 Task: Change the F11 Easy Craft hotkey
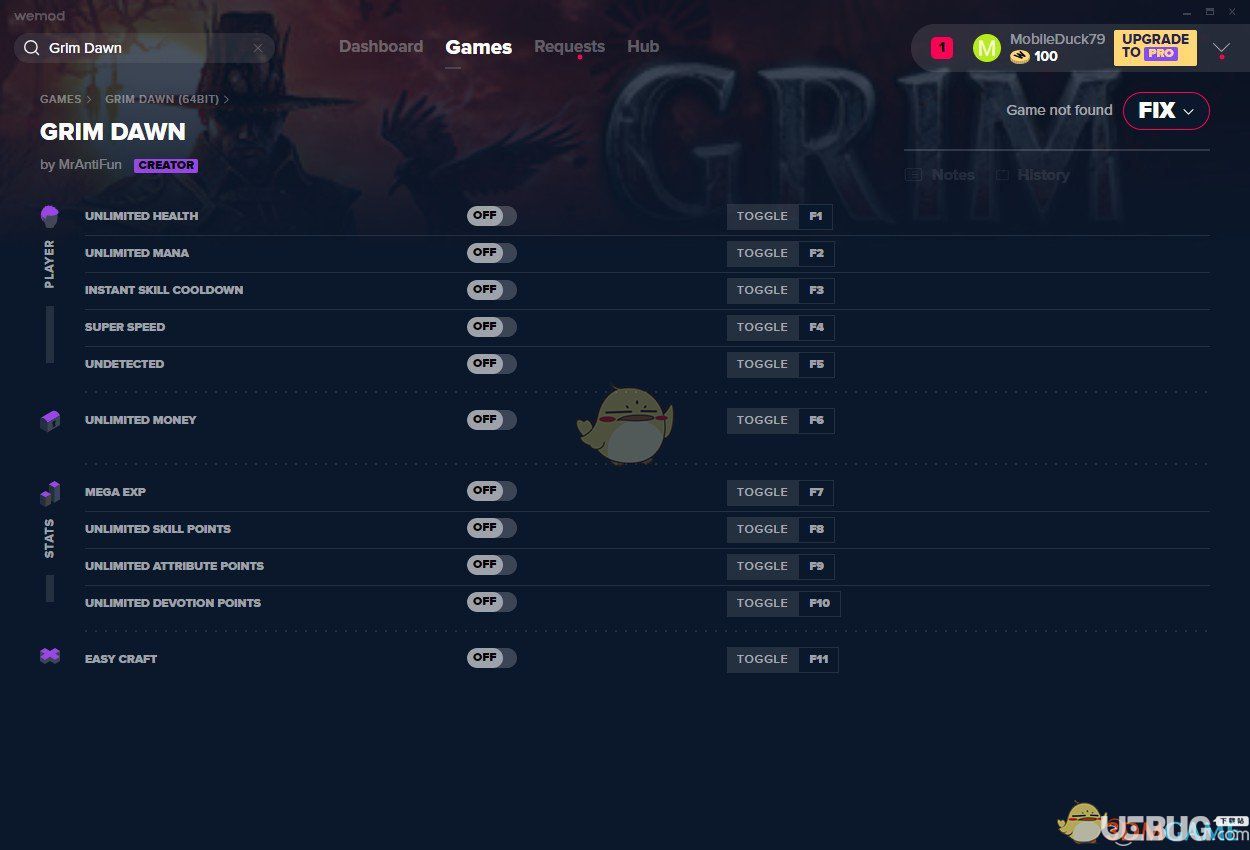coord(819,660)
